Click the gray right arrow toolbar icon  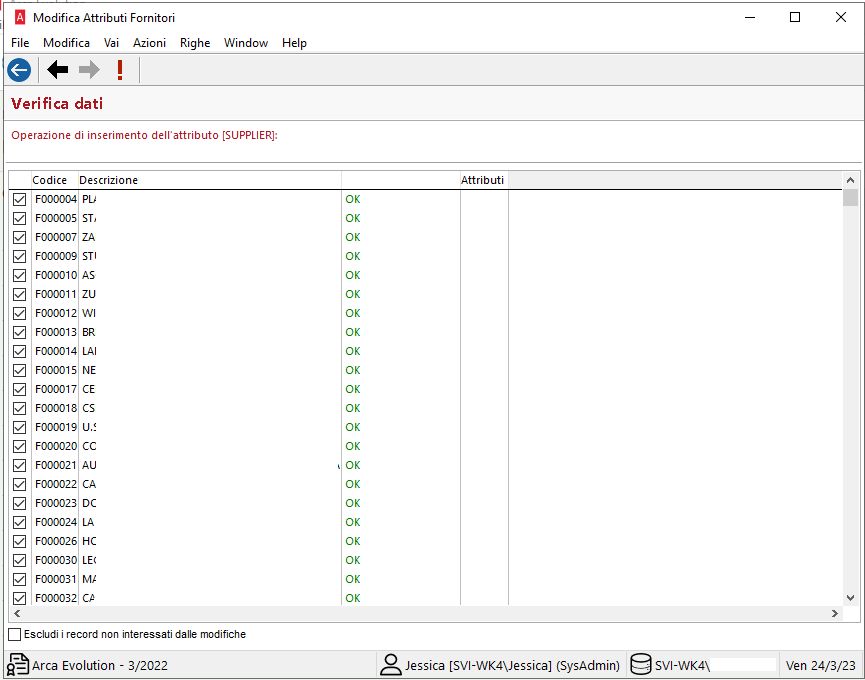(89, 69)
